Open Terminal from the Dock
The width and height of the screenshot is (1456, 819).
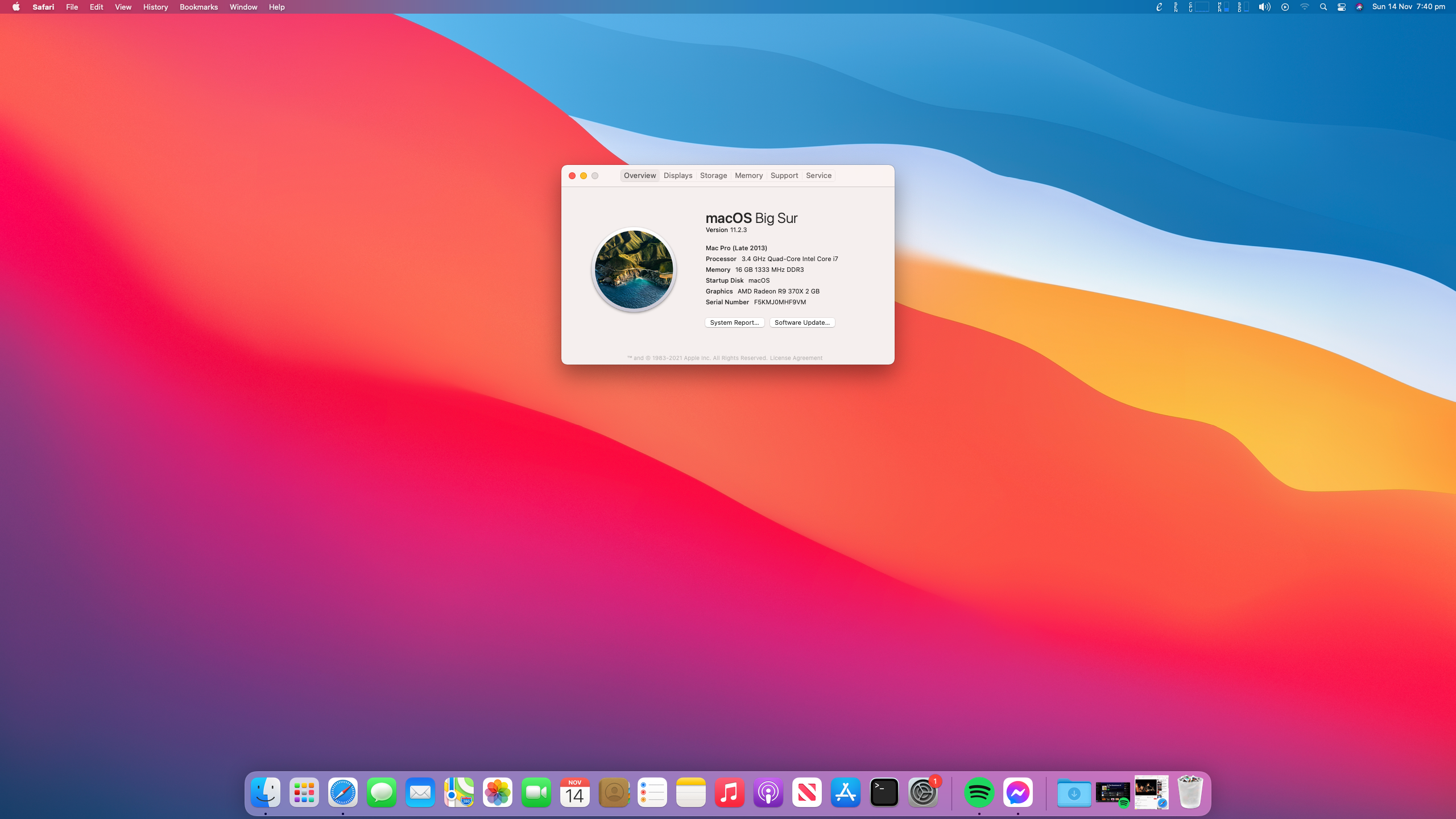[884, 792]
